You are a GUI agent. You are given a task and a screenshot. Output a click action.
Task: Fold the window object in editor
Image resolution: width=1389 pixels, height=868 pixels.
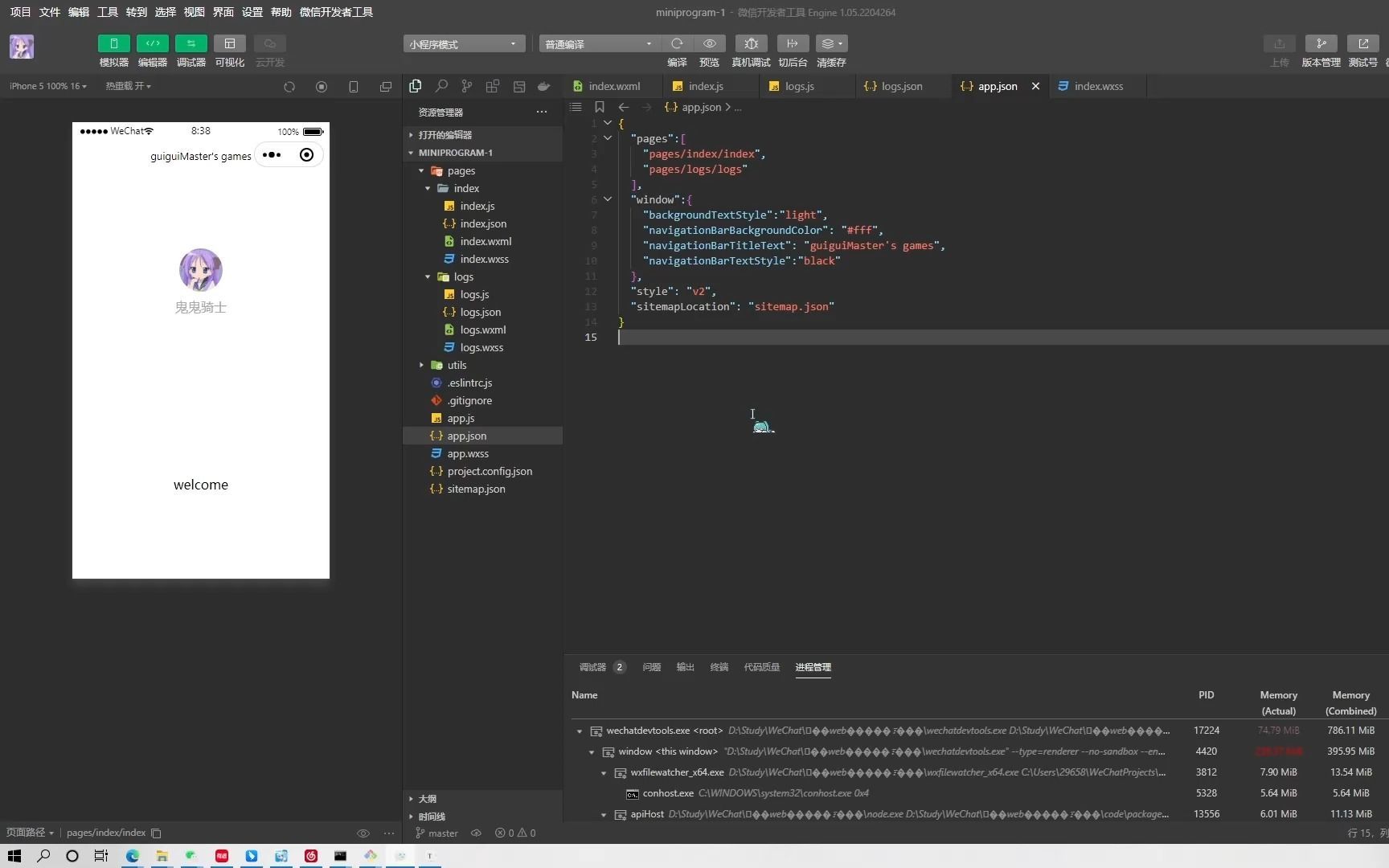point(608,199)
